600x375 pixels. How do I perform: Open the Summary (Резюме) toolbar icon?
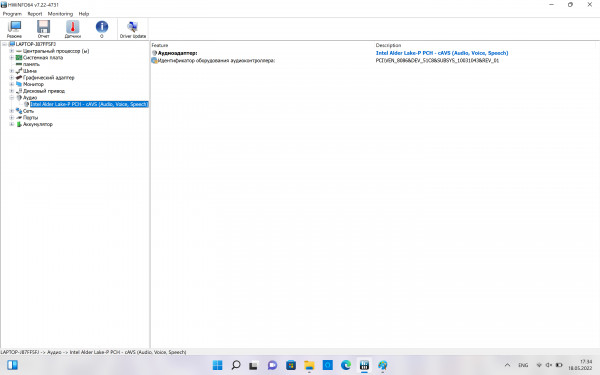15,29
